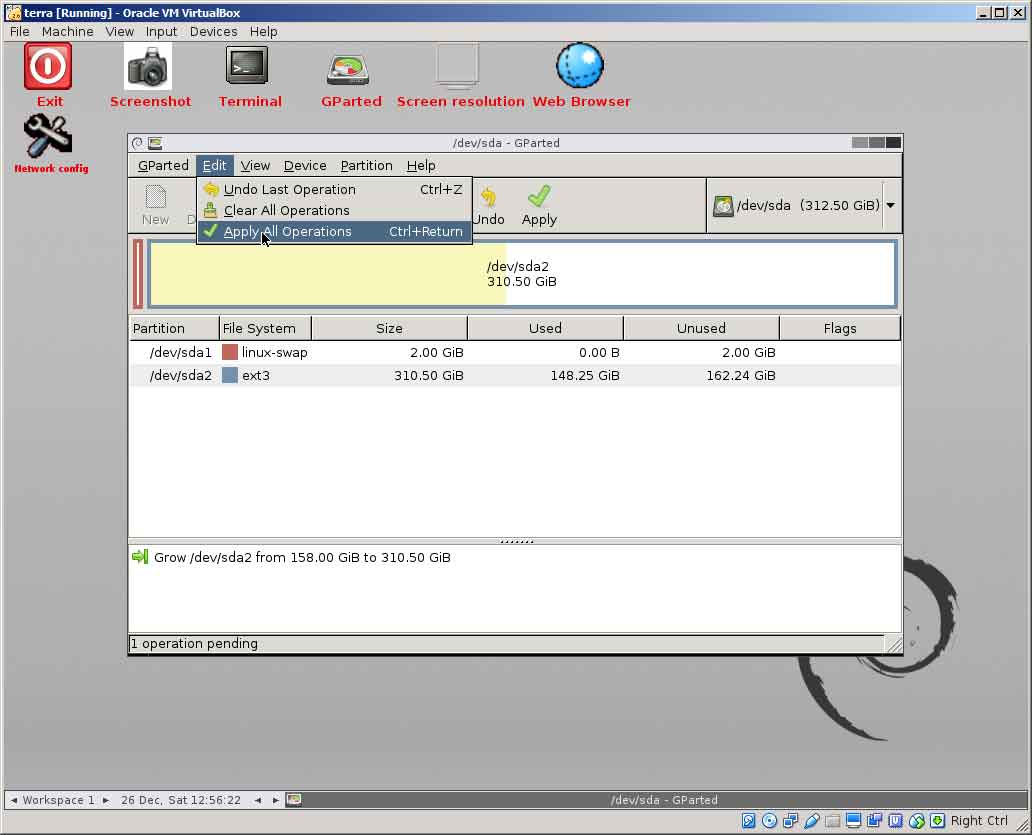Click the linux-swap red color swatch
Screen dimensions: 1032x835
229,352
